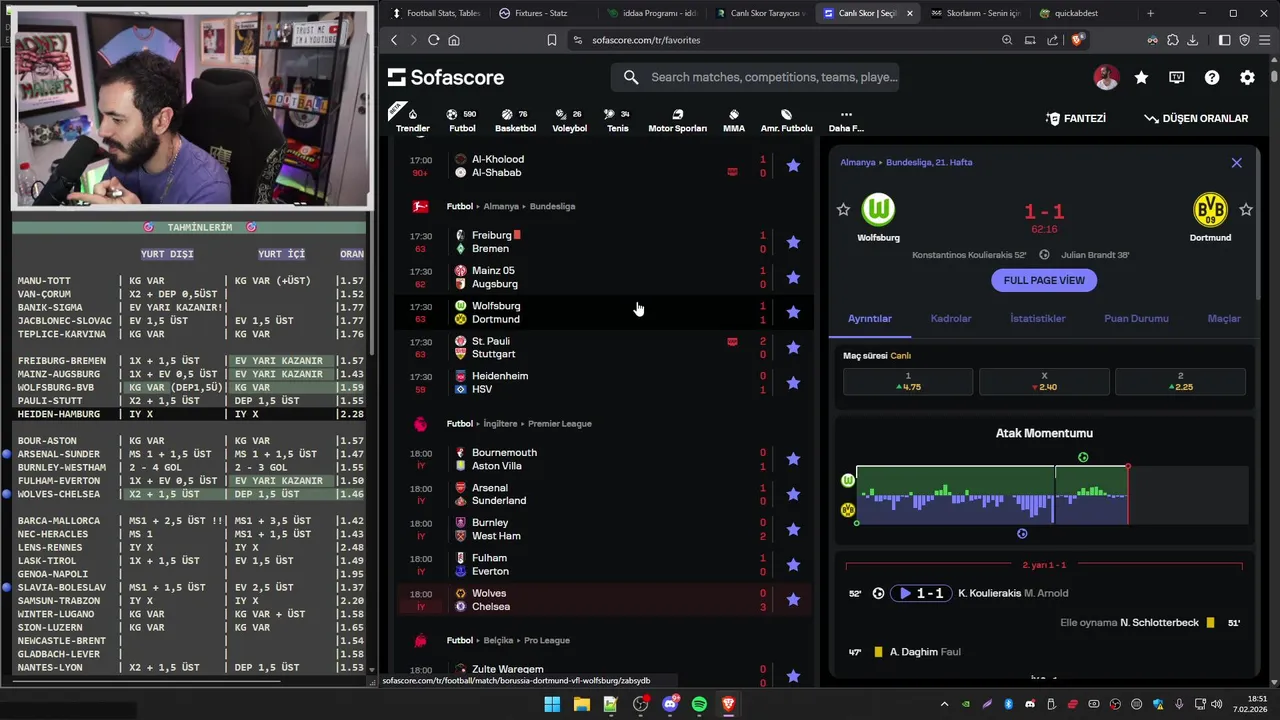Switch to the Kadrolar tab
Viewport: 1280px width, 720px height.
point(951,318)
